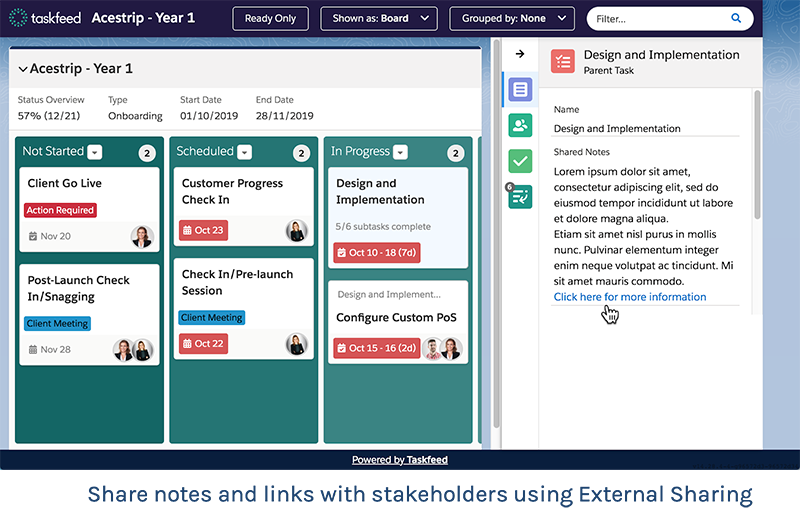Open the Powered by Taskfeed link

tap(399, 460)
